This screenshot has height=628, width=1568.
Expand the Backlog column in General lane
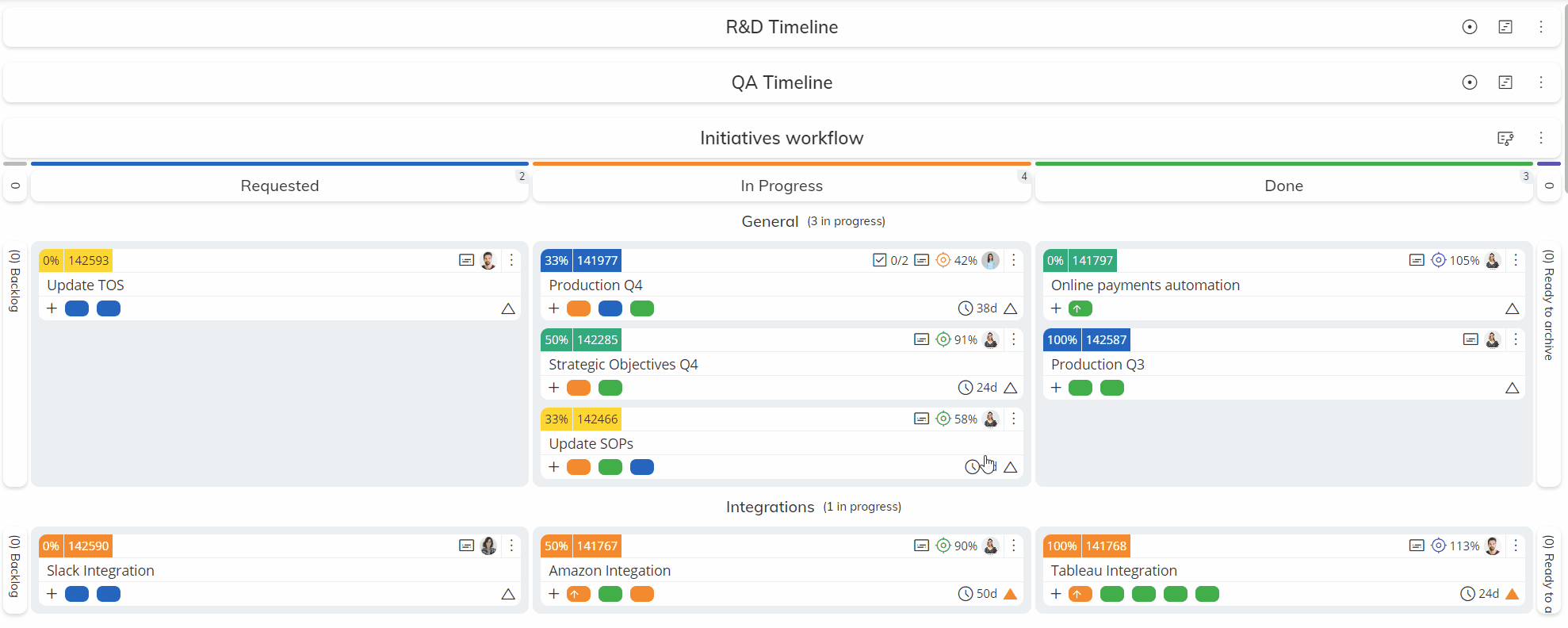click(15, 364)
